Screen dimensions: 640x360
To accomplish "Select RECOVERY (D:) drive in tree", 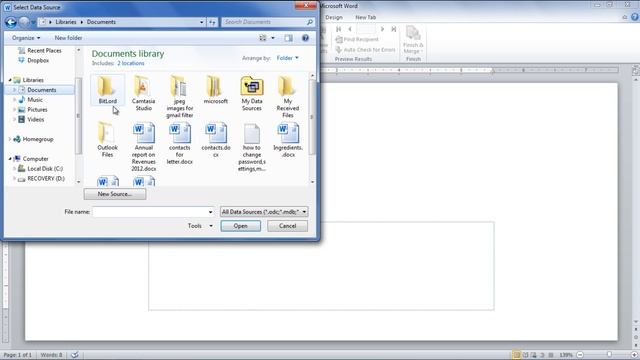I will [41, 178].
